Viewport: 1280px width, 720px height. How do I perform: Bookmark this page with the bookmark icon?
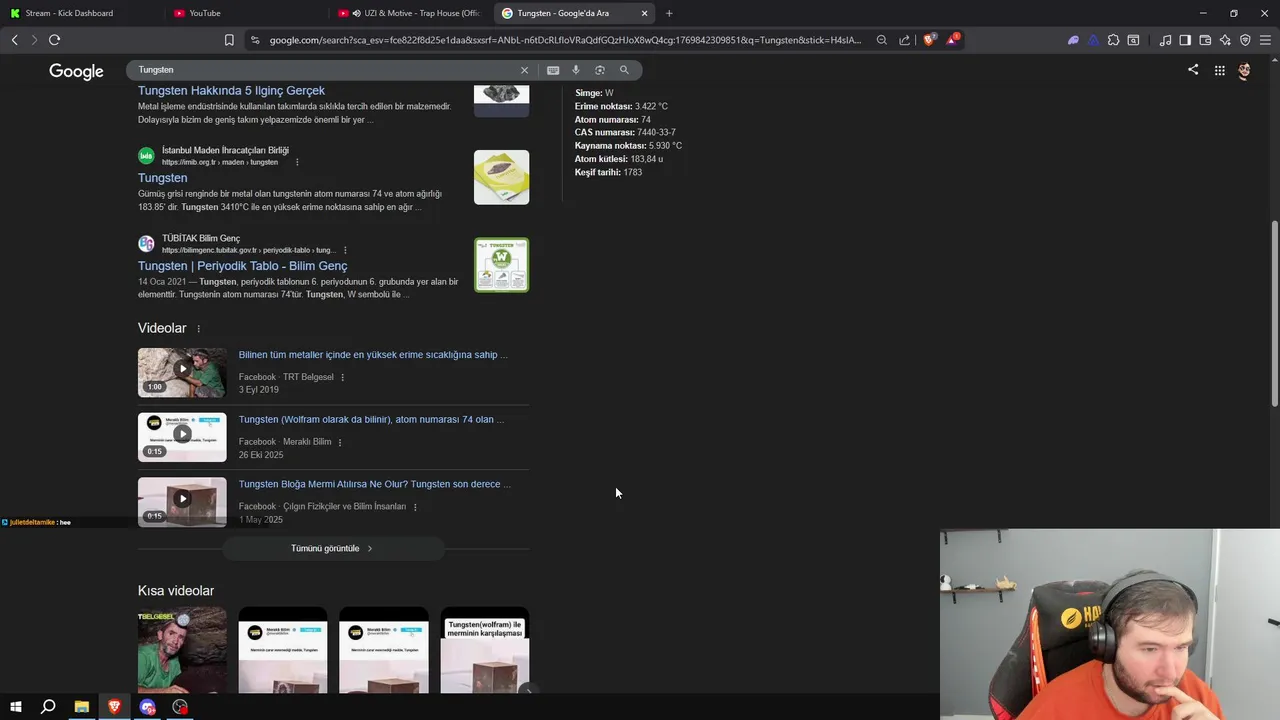click(229, 40)
